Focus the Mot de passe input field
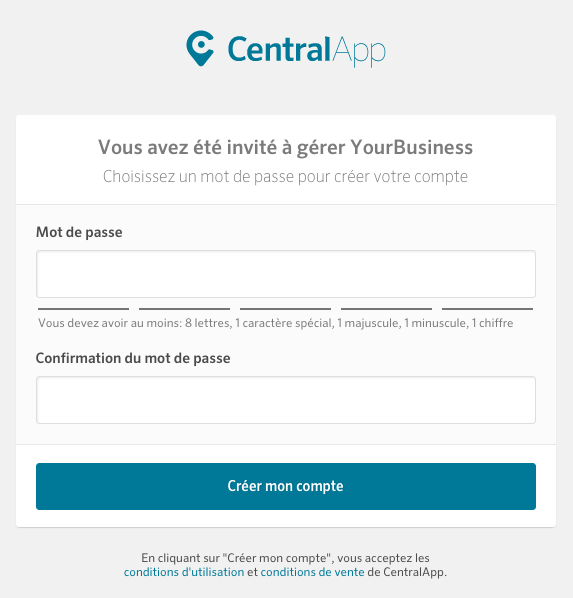This screenshot has width=573, height=598. pos(286,274)
